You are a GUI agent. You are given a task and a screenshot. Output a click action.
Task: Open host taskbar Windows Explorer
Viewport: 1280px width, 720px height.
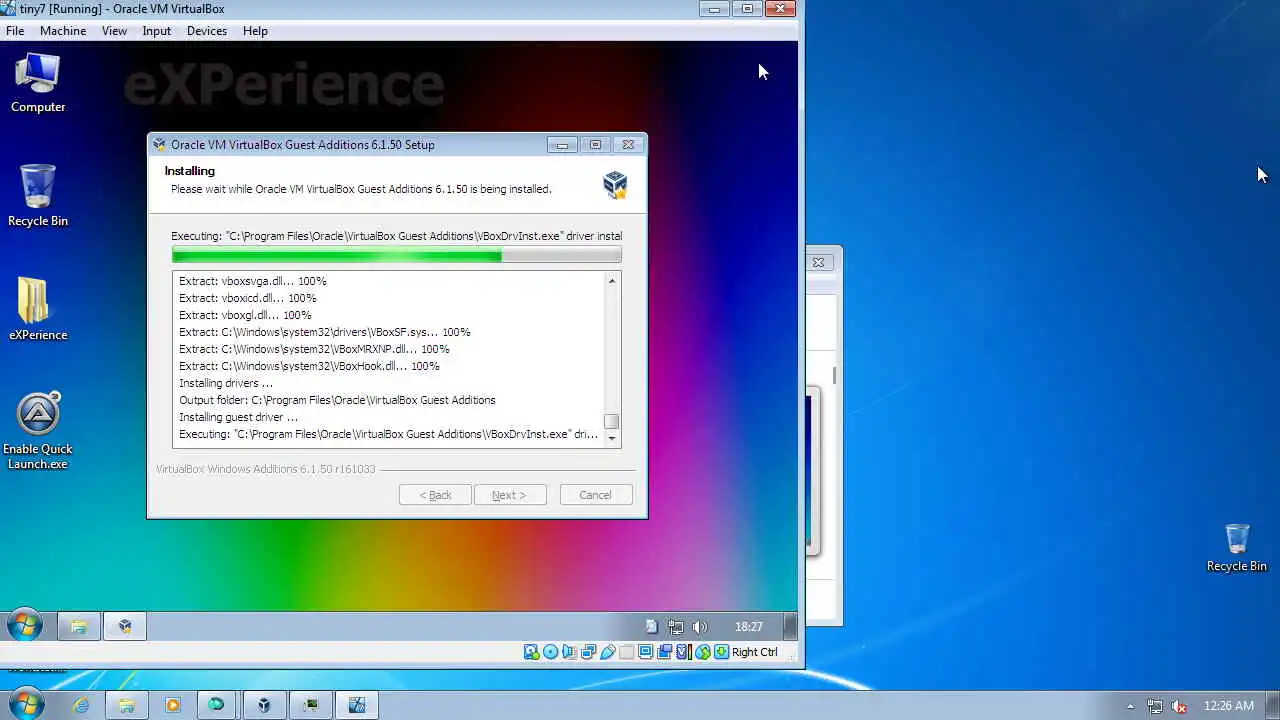[x=126, y=705]
